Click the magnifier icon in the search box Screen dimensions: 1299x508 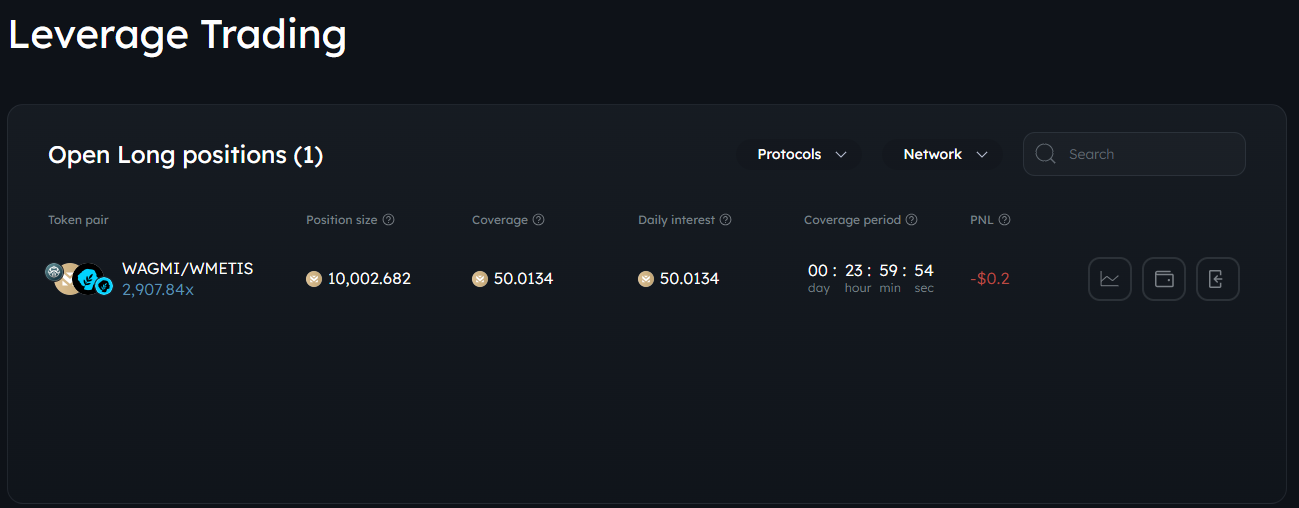(1046, 154)
